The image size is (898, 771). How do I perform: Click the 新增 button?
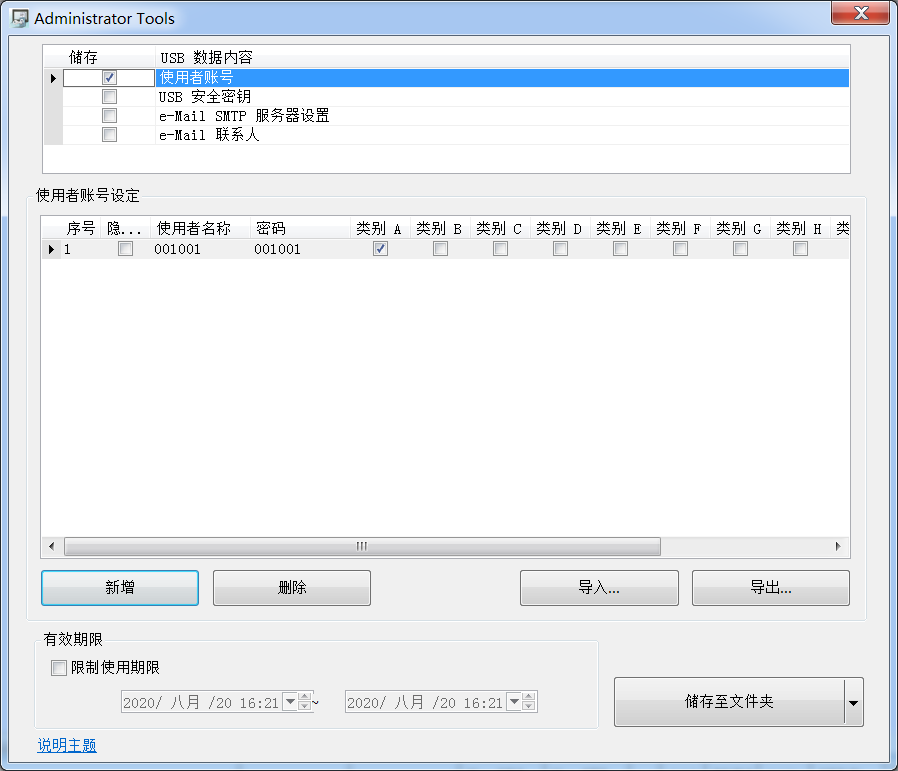pyautogui.click(x=120, y=587)
